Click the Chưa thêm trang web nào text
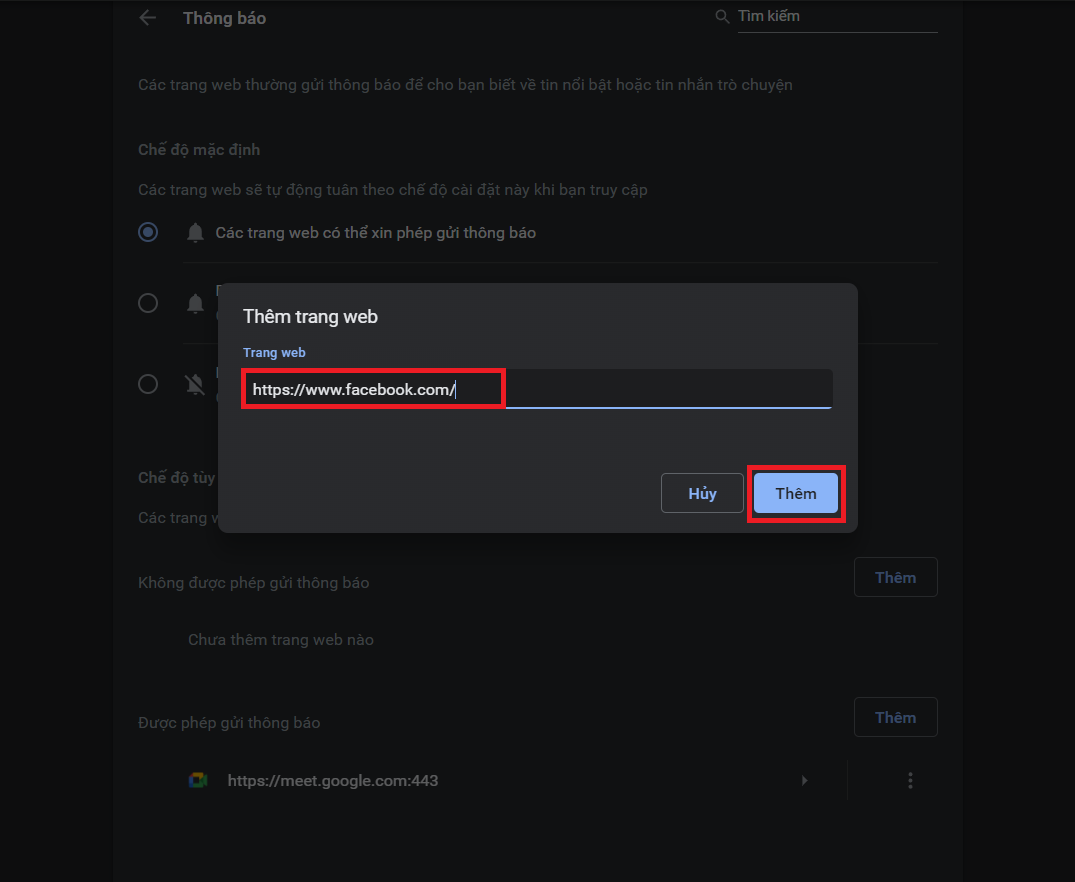1075x882 pixels. 281,640
